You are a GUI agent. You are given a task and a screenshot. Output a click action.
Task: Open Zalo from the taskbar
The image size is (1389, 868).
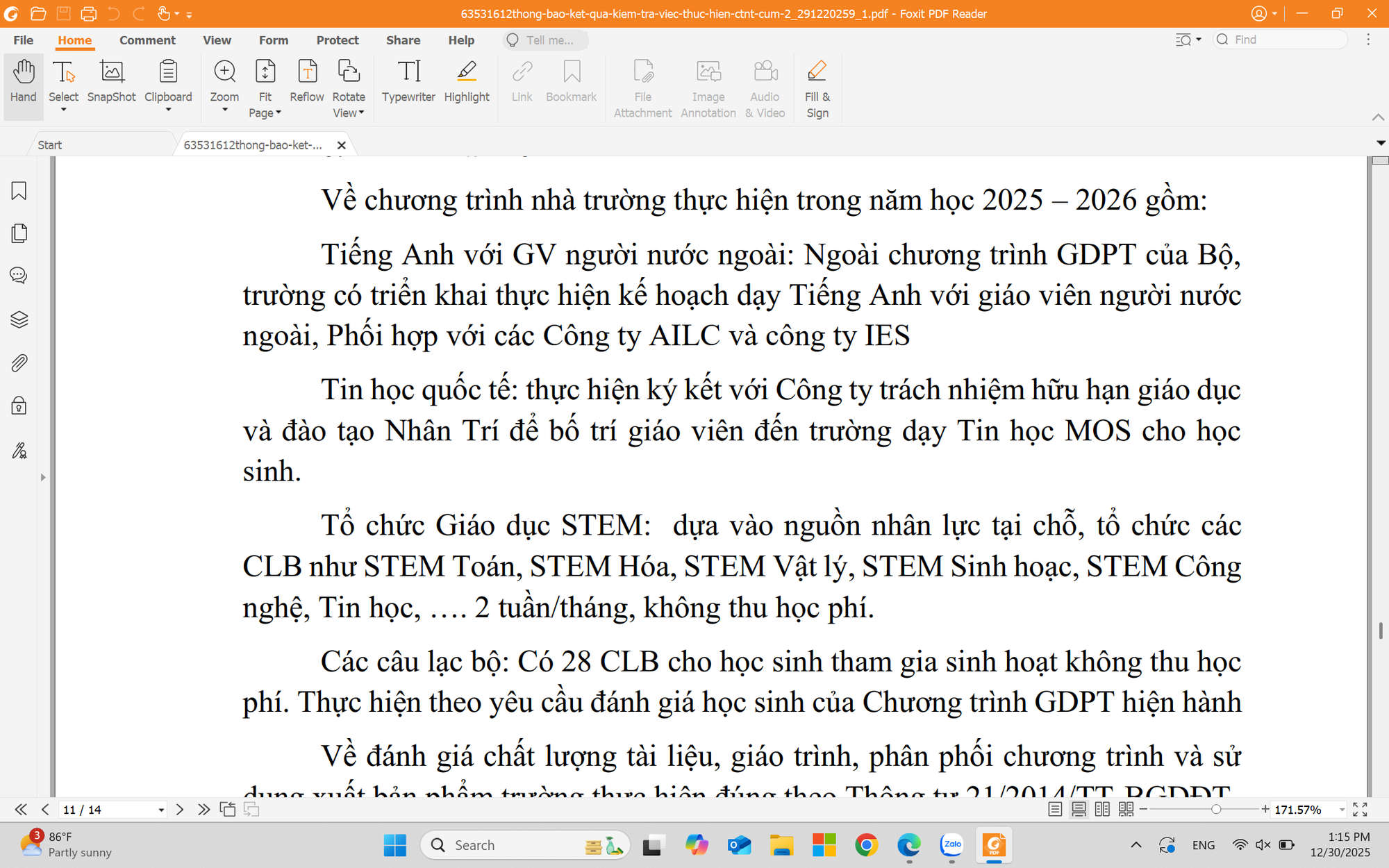tap(951, 845)
